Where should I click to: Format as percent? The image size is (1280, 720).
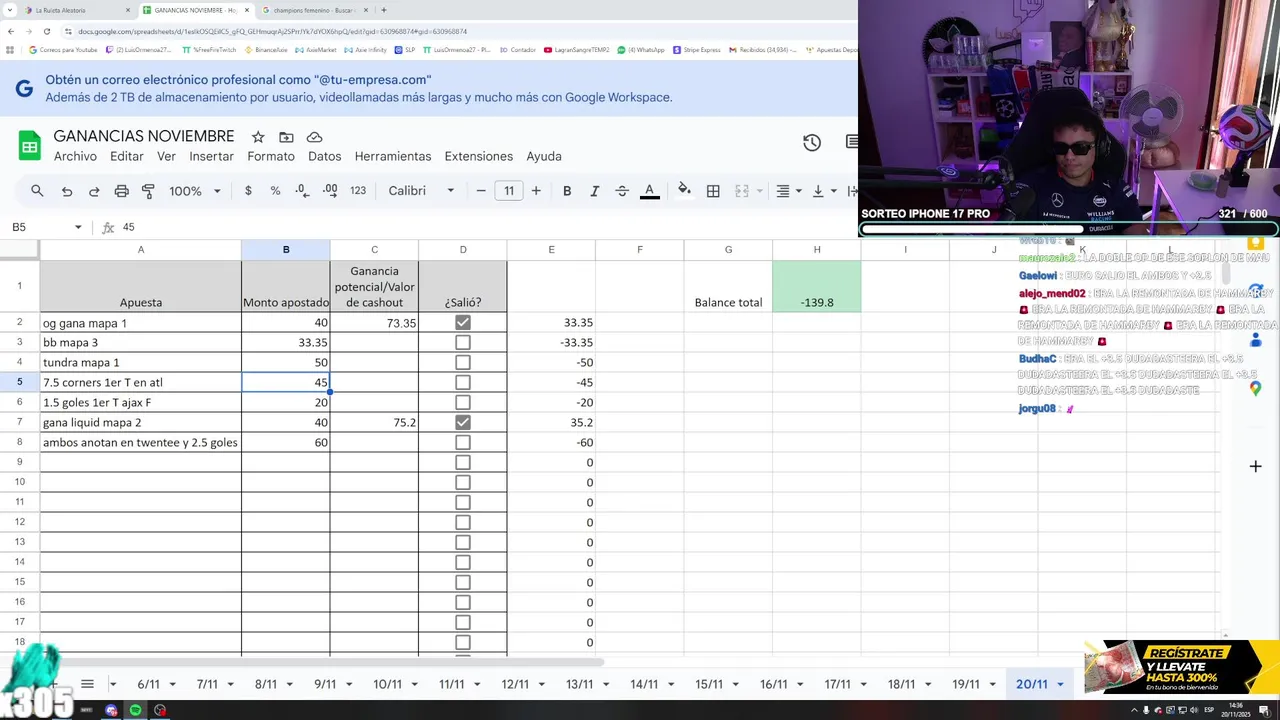[x=275, y=191]
